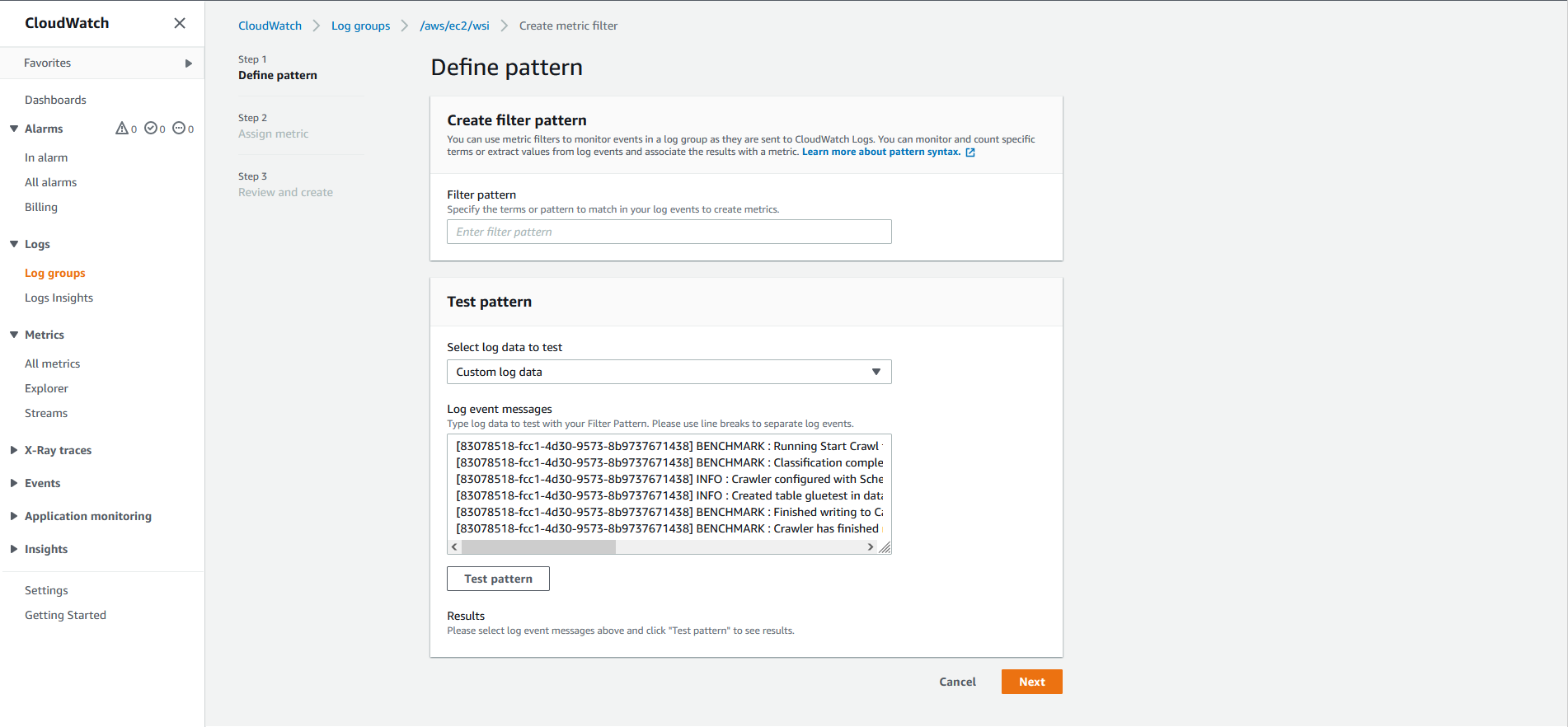Click the Crawler has finished log line
This screenshot has width=1568, height=727.
point(669,528)
